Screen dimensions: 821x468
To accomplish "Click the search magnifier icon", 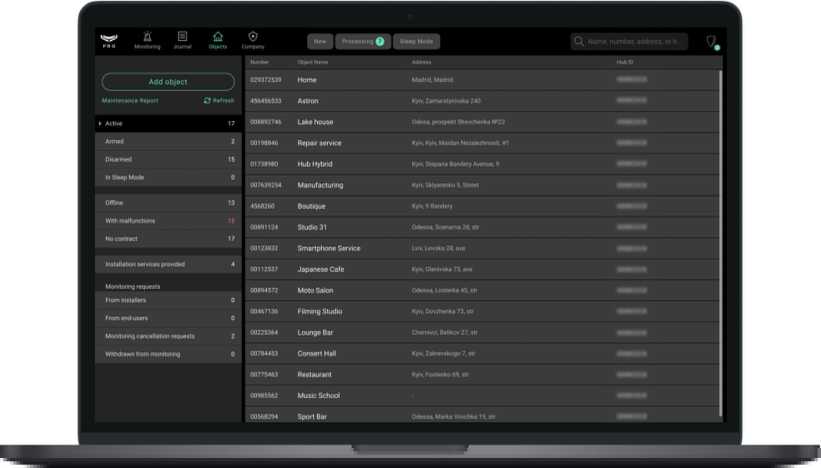I will tap(579, 42).
